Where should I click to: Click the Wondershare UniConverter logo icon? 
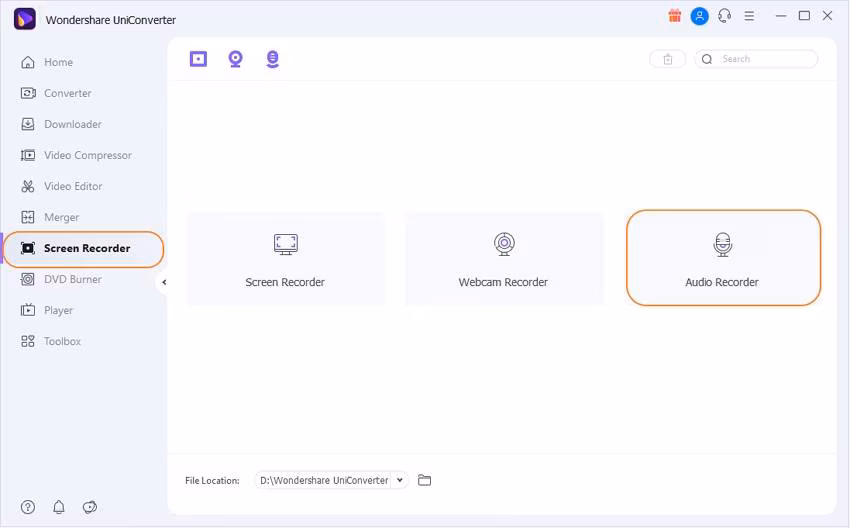tap(24, 20)
